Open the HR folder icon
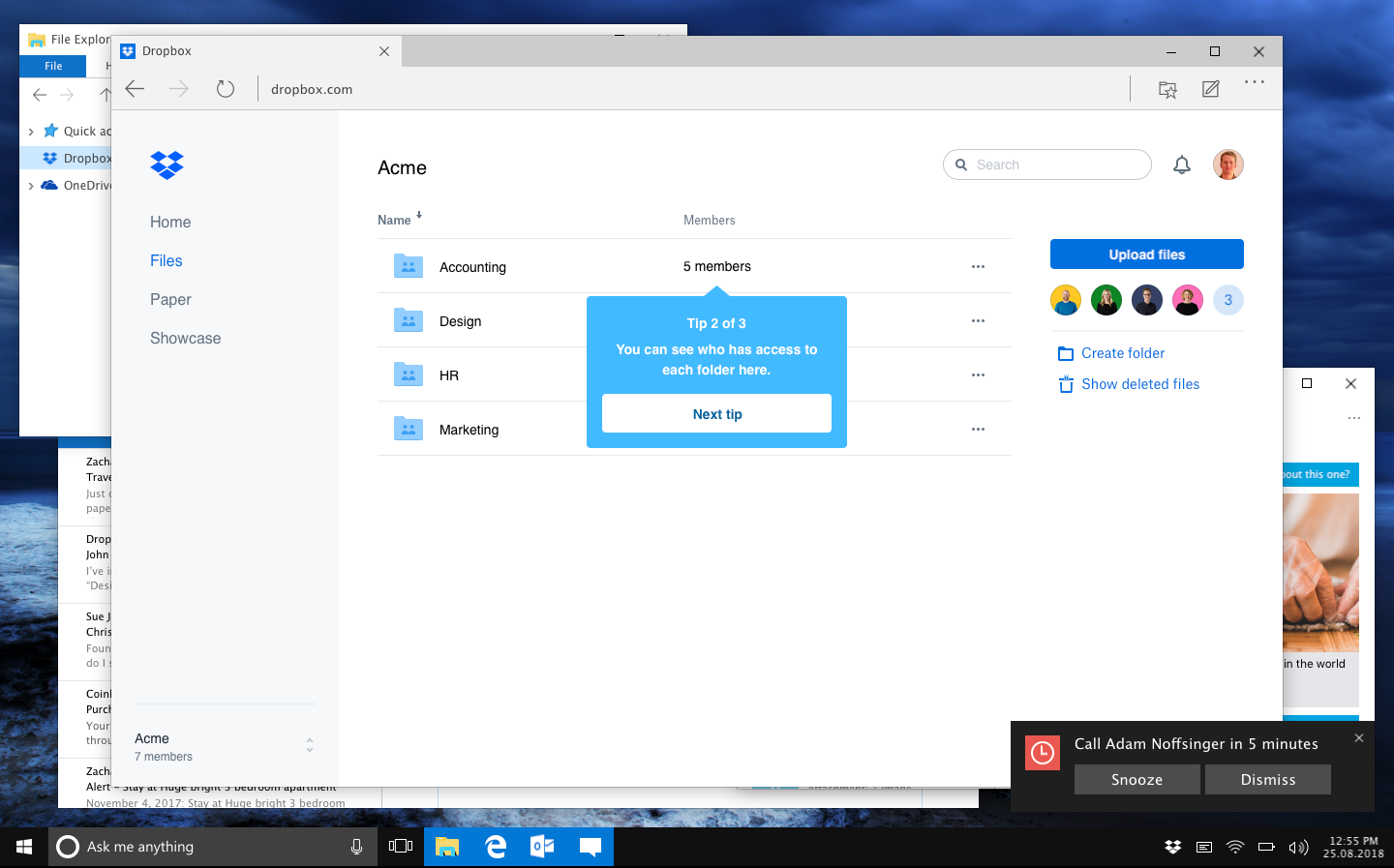Image resolution: width=1394 pixels, height=868 pixels. [x=409, y=374]
